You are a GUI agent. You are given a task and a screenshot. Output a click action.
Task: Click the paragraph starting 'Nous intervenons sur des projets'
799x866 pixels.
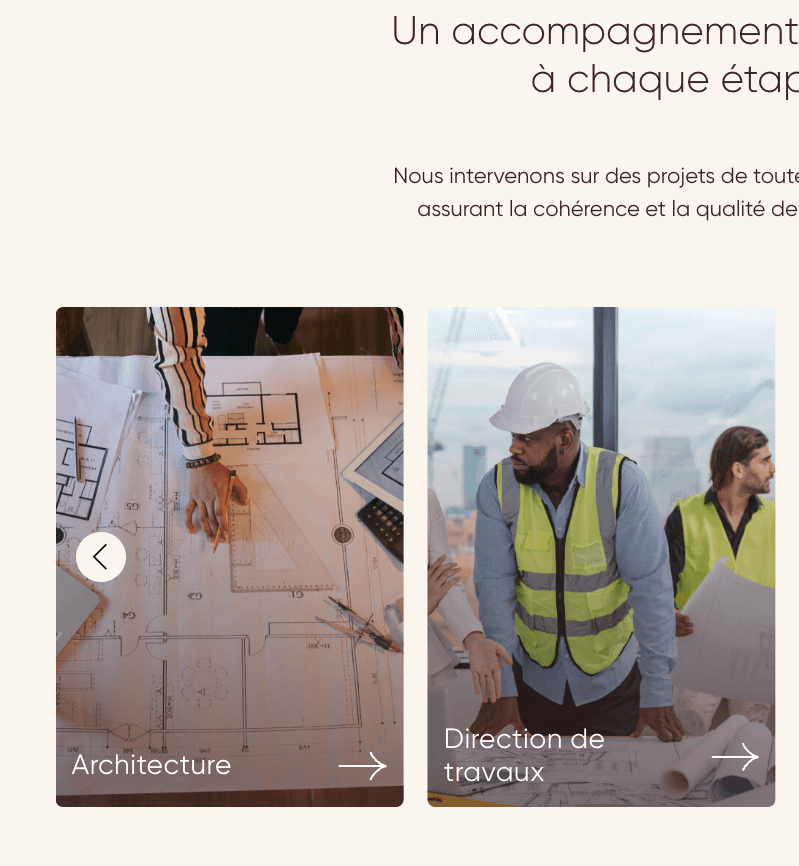pos(596,192)
